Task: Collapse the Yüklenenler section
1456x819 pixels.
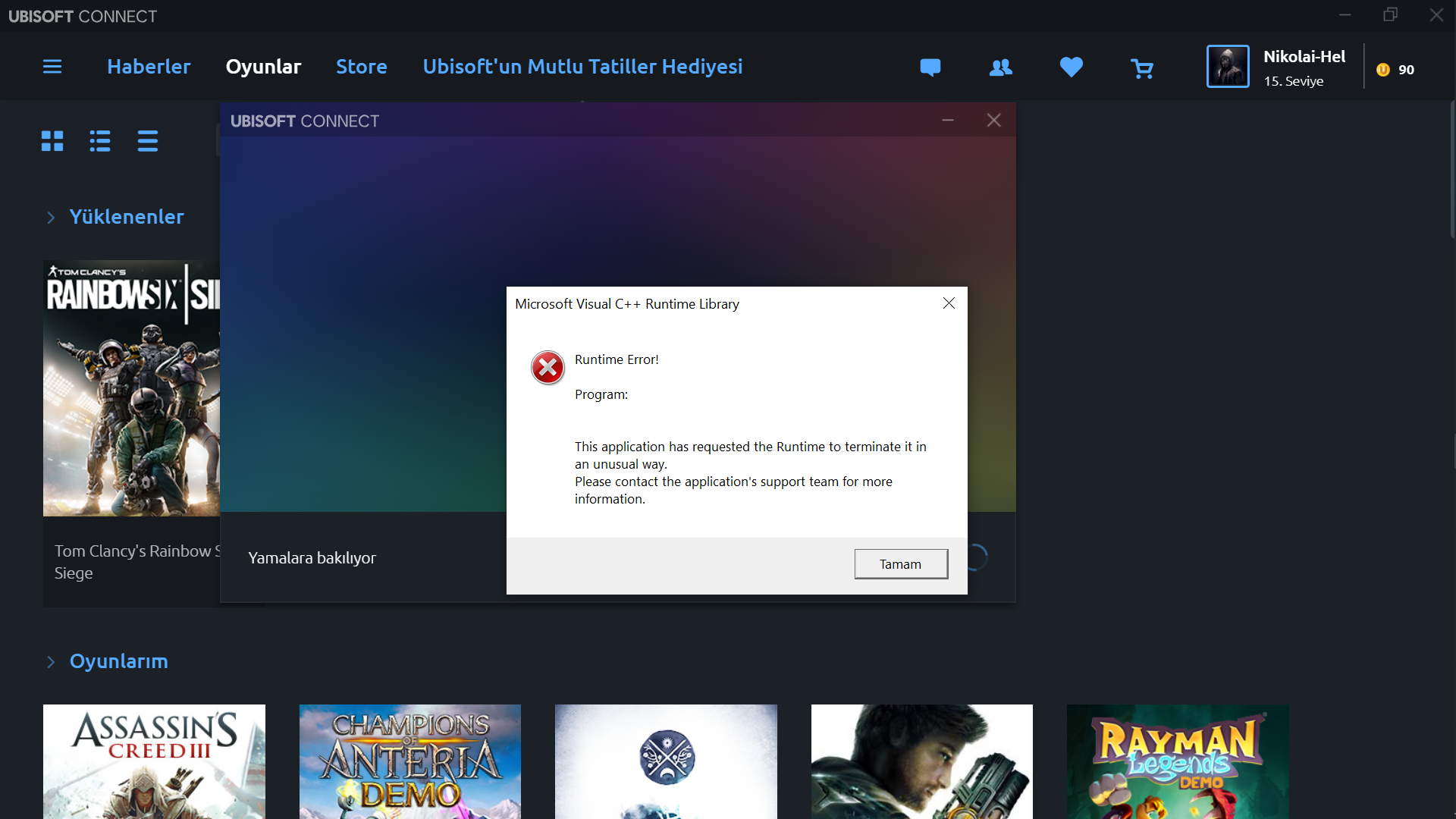Action: (51, 218)
